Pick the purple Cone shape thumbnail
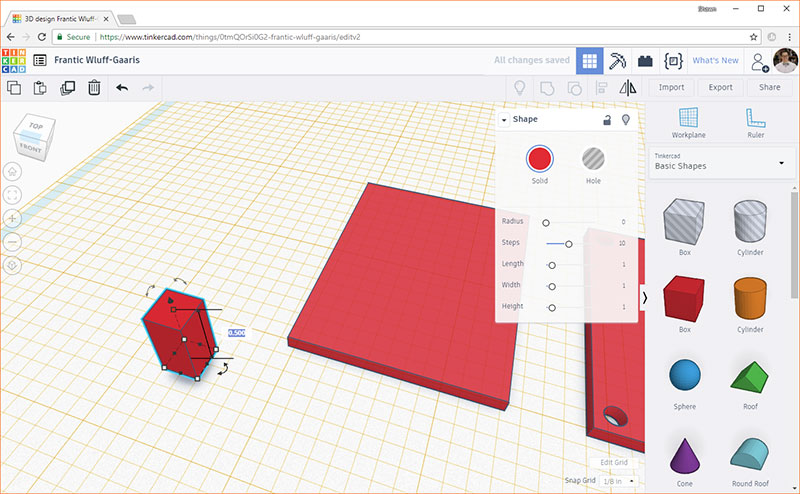Screen dimensions: 800x494 686,458
